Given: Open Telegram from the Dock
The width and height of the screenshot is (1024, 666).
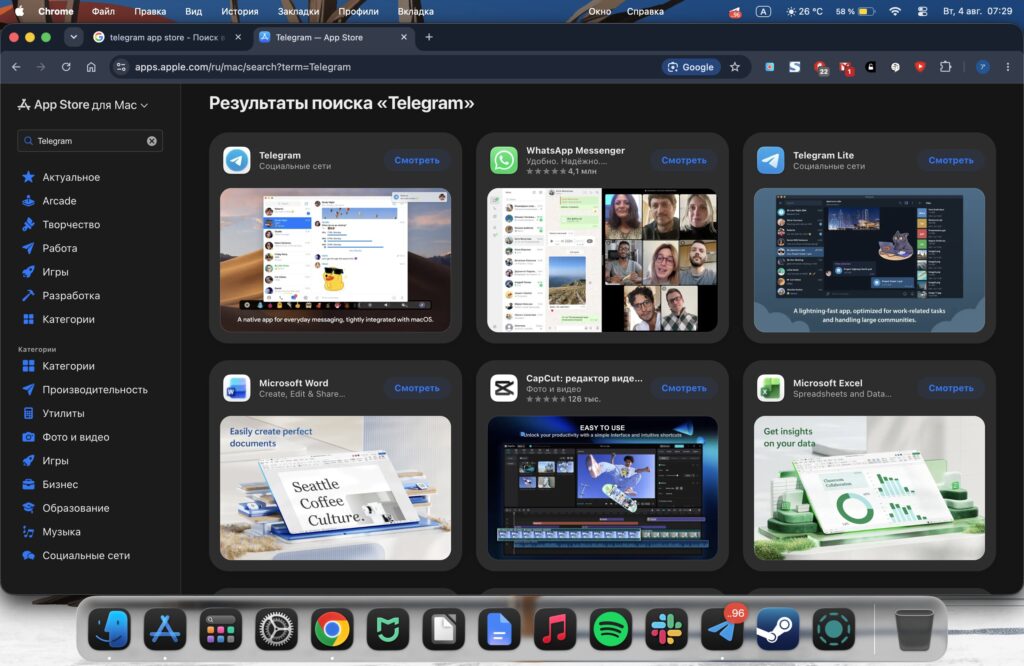Looking at the screenshot, I should pyautogui.click(x=722, y=629).
